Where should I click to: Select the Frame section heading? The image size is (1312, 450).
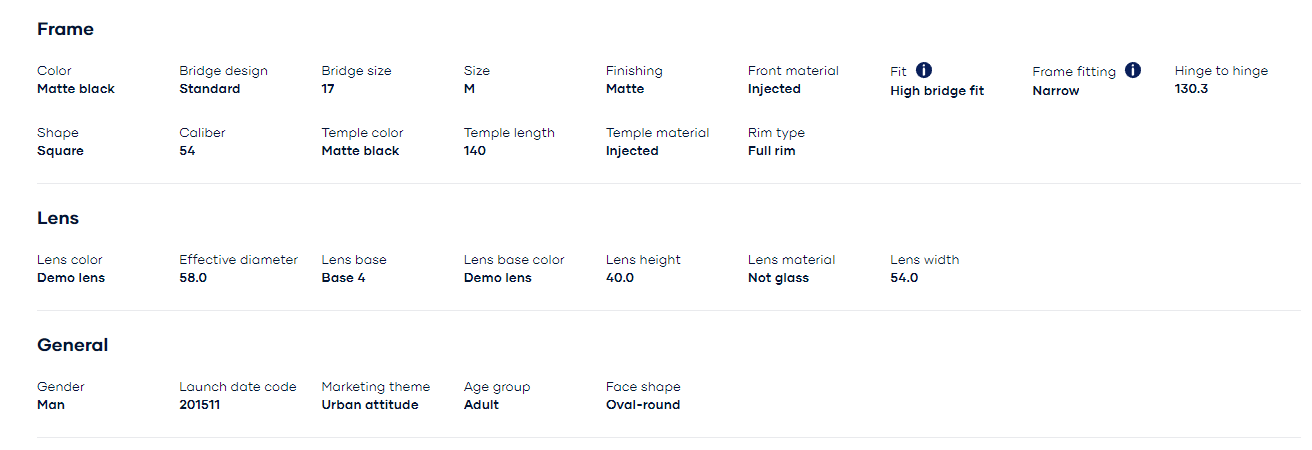tap(65, 29)
